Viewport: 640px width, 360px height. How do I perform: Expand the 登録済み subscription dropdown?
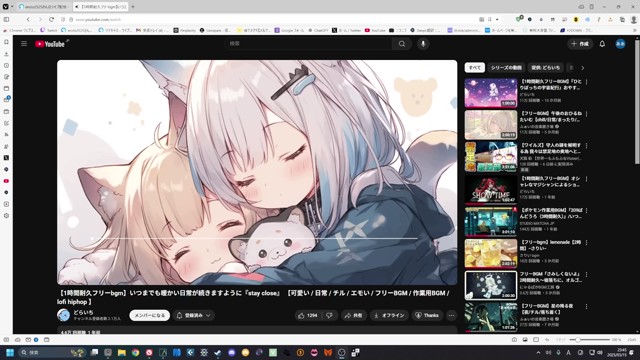[x=194, y=316]
